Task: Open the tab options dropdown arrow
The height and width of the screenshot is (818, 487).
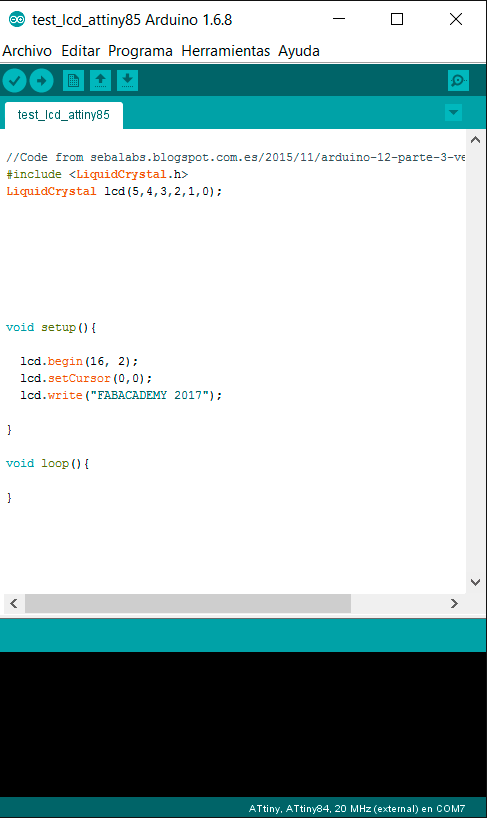Action: click(454, 112)
